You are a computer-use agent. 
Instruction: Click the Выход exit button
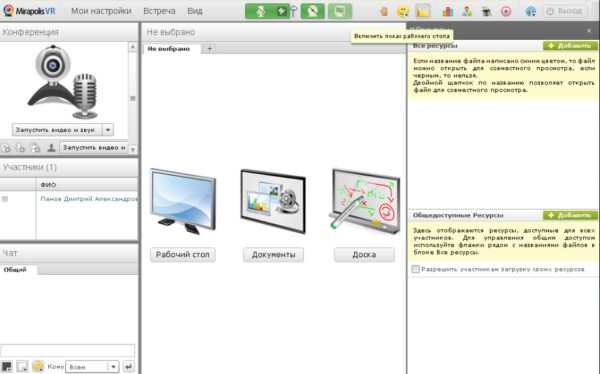point(564,11)
